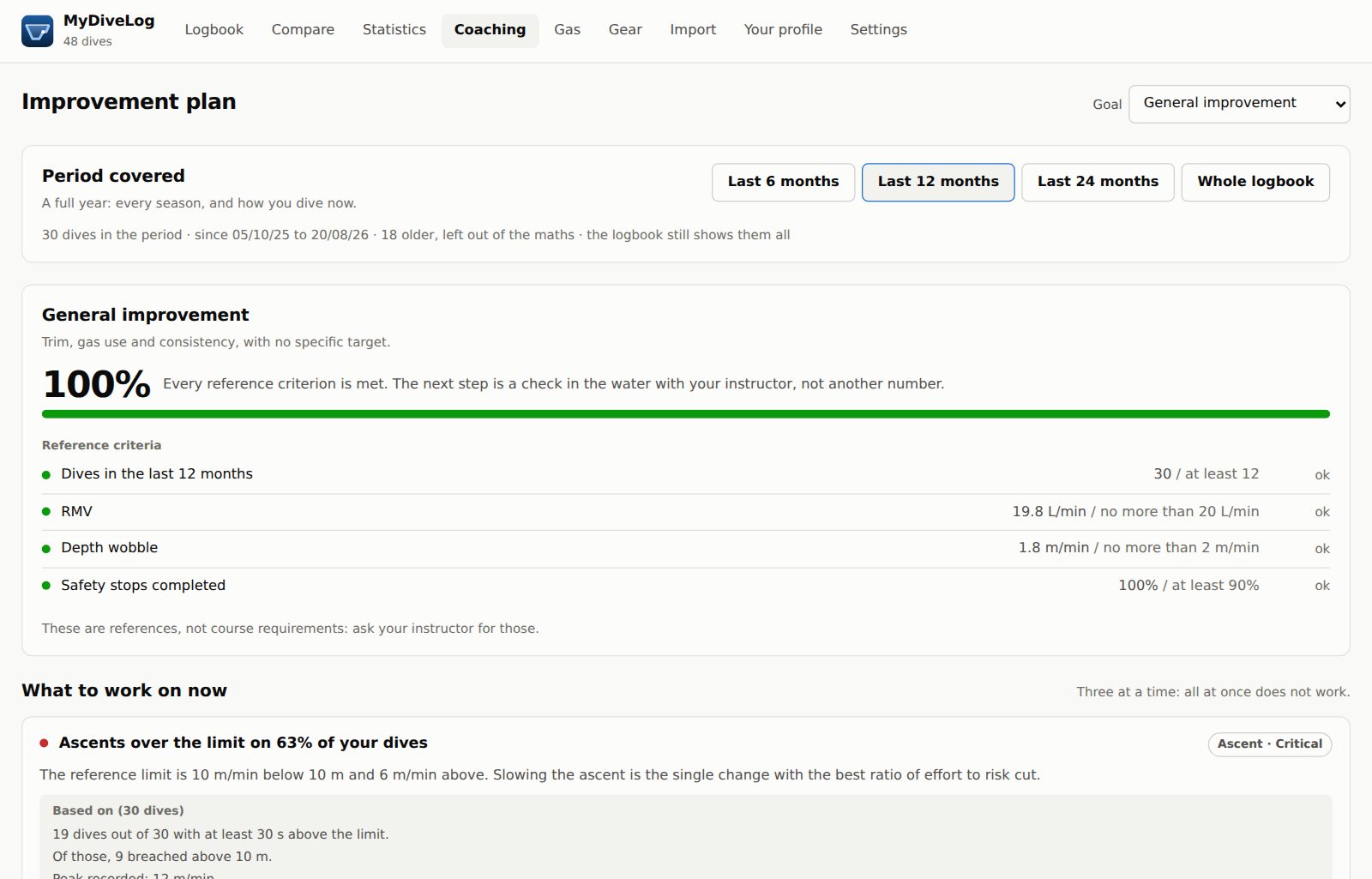Click the Depth wobble criterion label
The height and width of the screenshot is (879, 1372).
(x=110, y=548)
